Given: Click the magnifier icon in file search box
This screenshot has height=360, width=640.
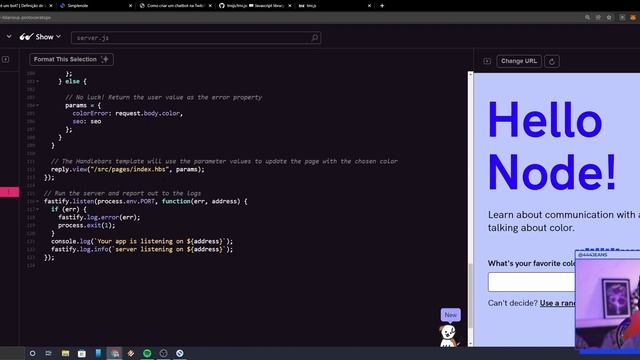Looking at the screenshot, I should 314,38.
